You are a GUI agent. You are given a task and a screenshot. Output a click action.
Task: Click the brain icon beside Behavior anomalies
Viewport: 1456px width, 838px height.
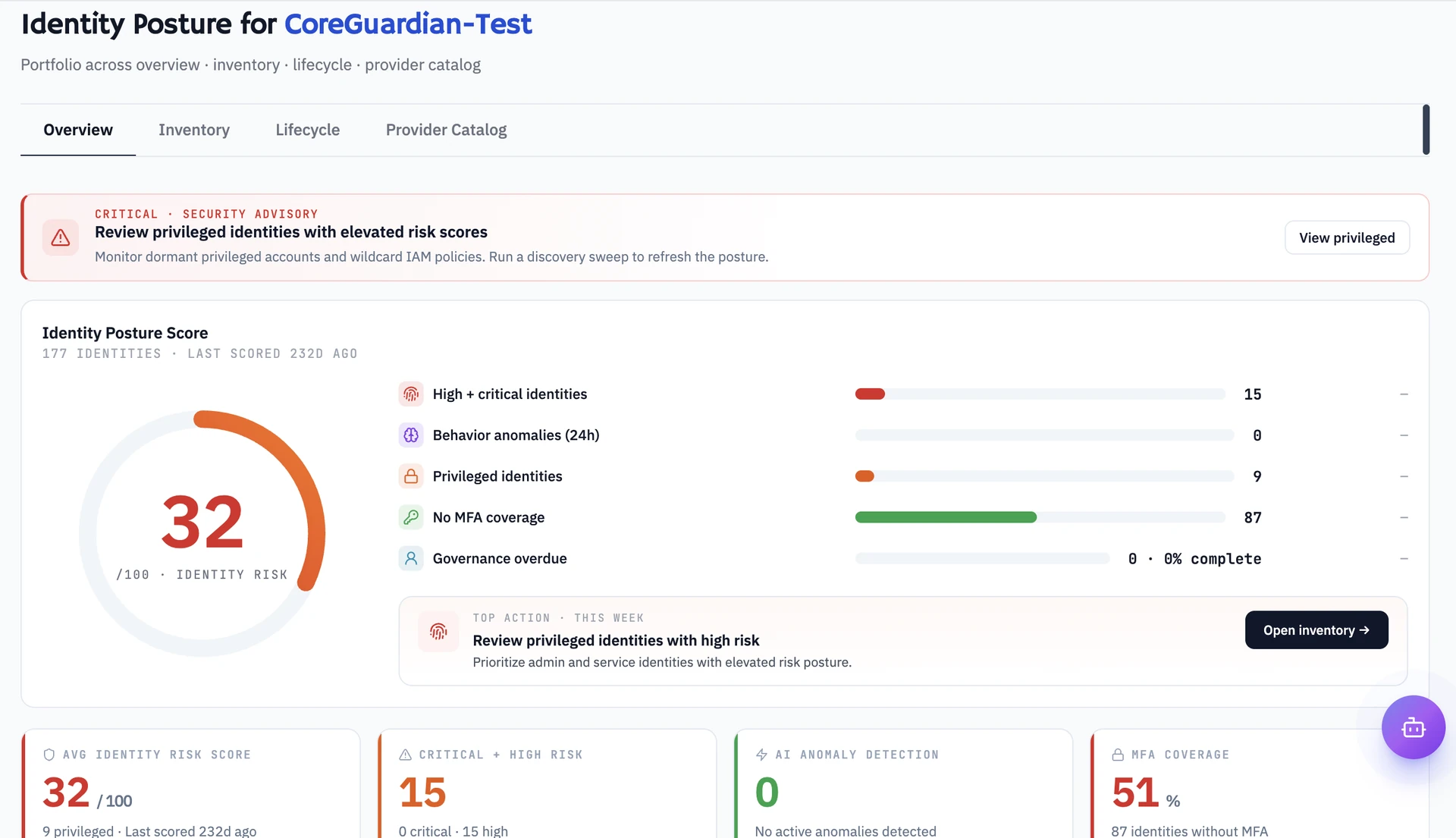(x=411, y=435)
